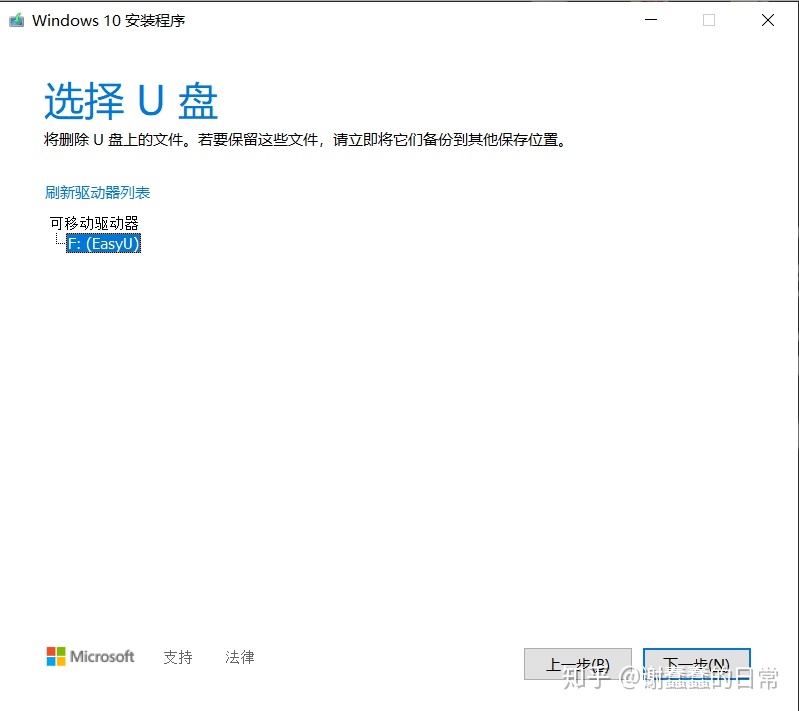The width and height of the screenshot is (799, 711).
Task: Click the 可移动驱动器 tree node
Action: pyautogui.click(x=94, y=223)
